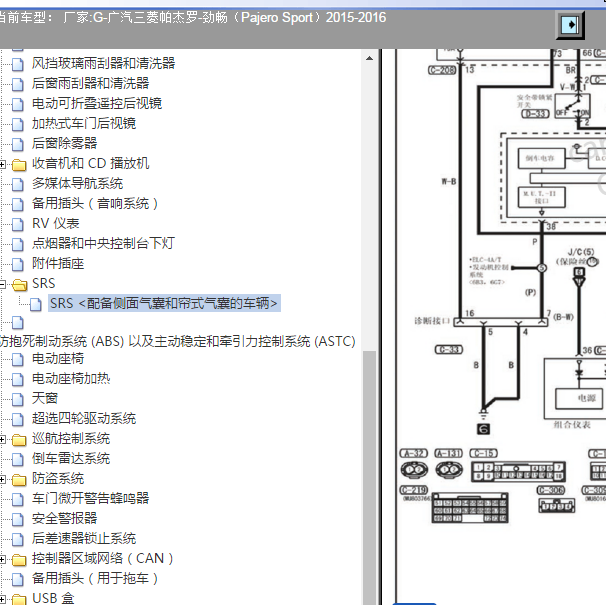Select 收音机和 CD 播放机 folder label

coord(90,164)
